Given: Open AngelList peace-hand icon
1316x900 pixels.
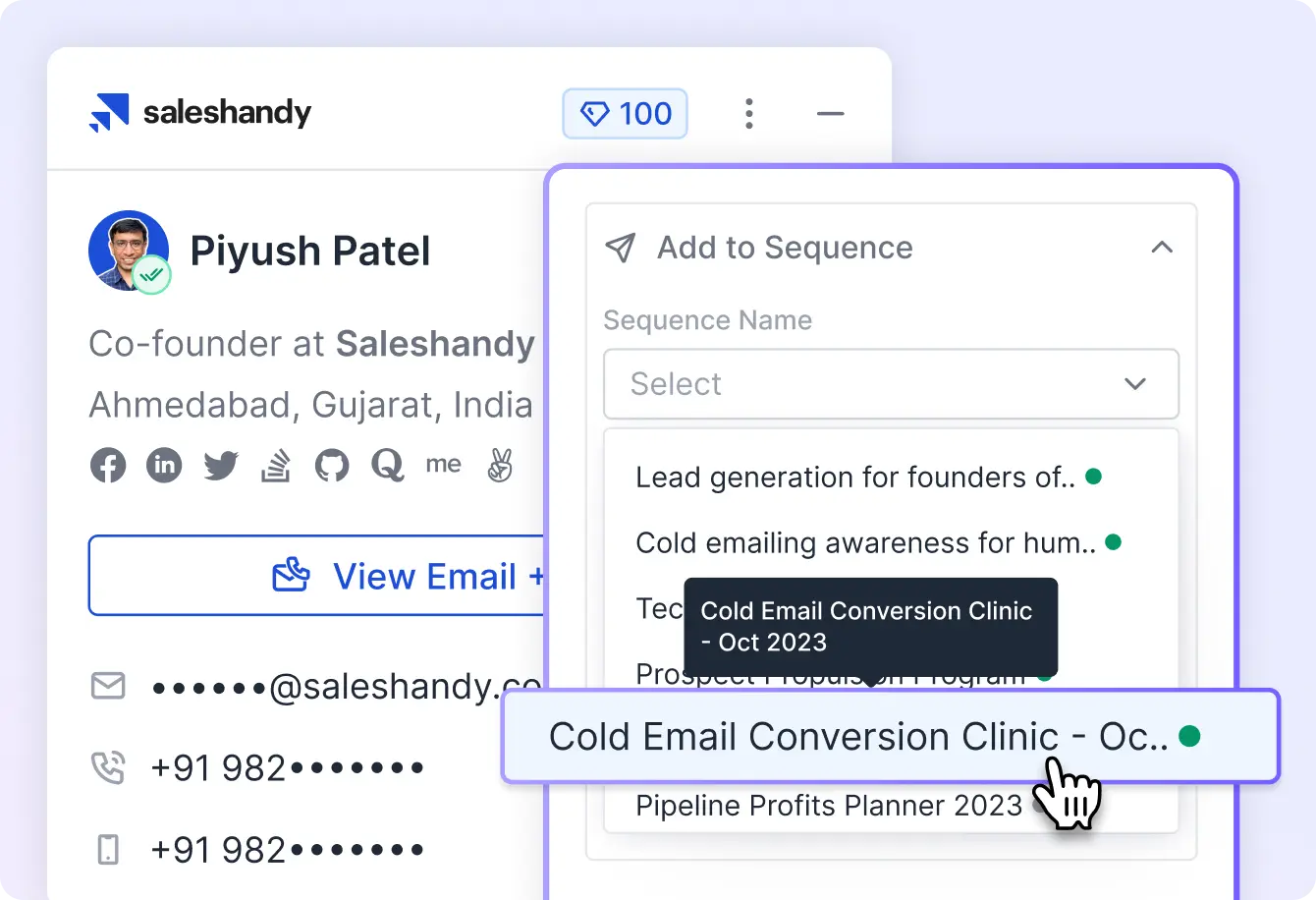Looking at the screenshot, I should pyautogui.click(x=500, y=465).
